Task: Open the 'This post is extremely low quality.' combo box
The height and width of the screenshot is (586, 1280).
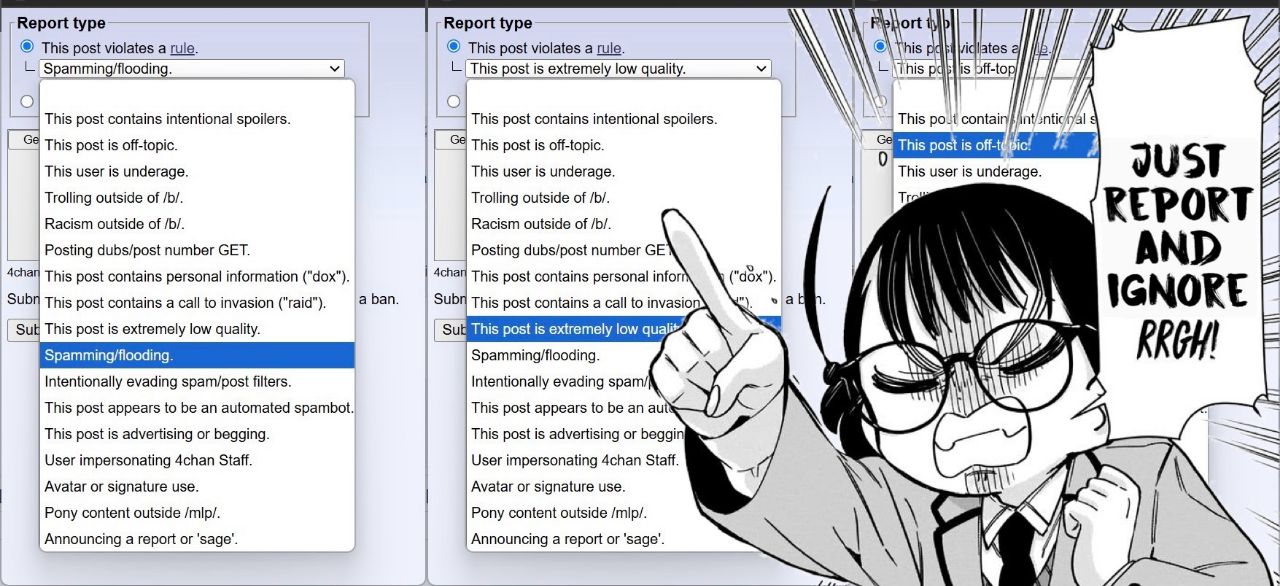Action: [619, 69]
